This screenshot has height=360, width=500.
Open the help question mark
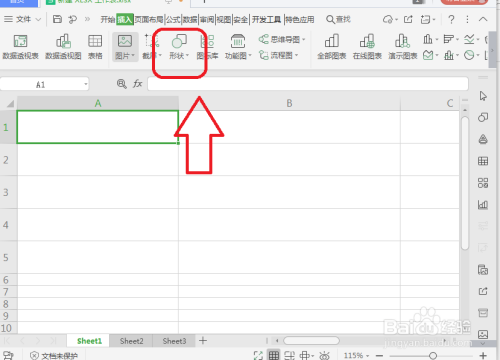pyautogui.click(x=451, y=19)
